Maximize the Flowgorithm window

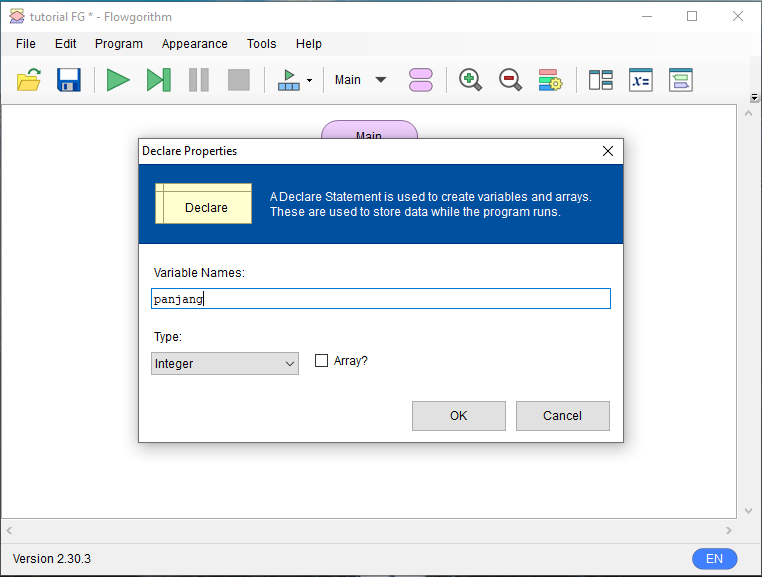click(692, 17)
